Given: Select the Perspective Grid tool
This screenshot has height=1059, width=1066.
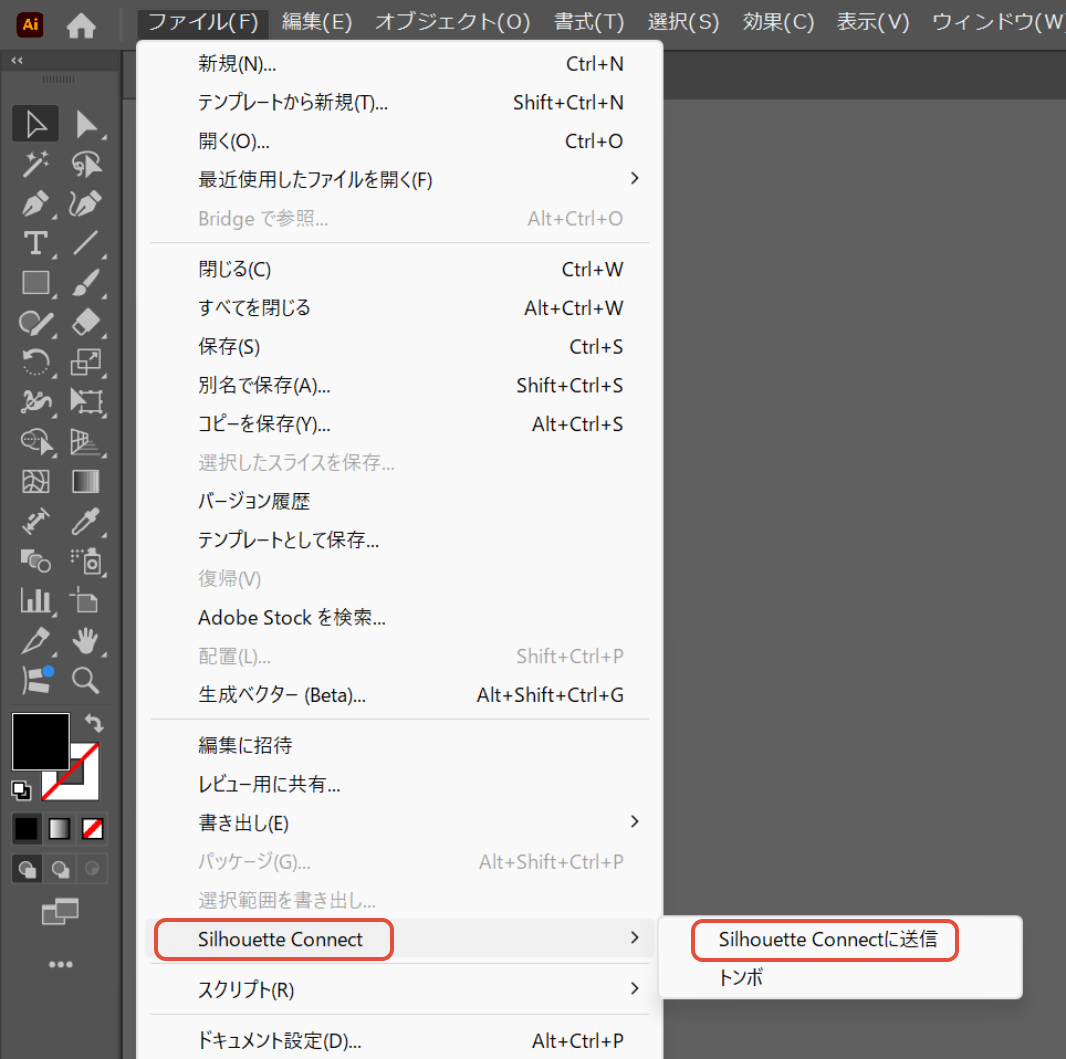Looking at the screenshot, I should click(x=86, y=441).
